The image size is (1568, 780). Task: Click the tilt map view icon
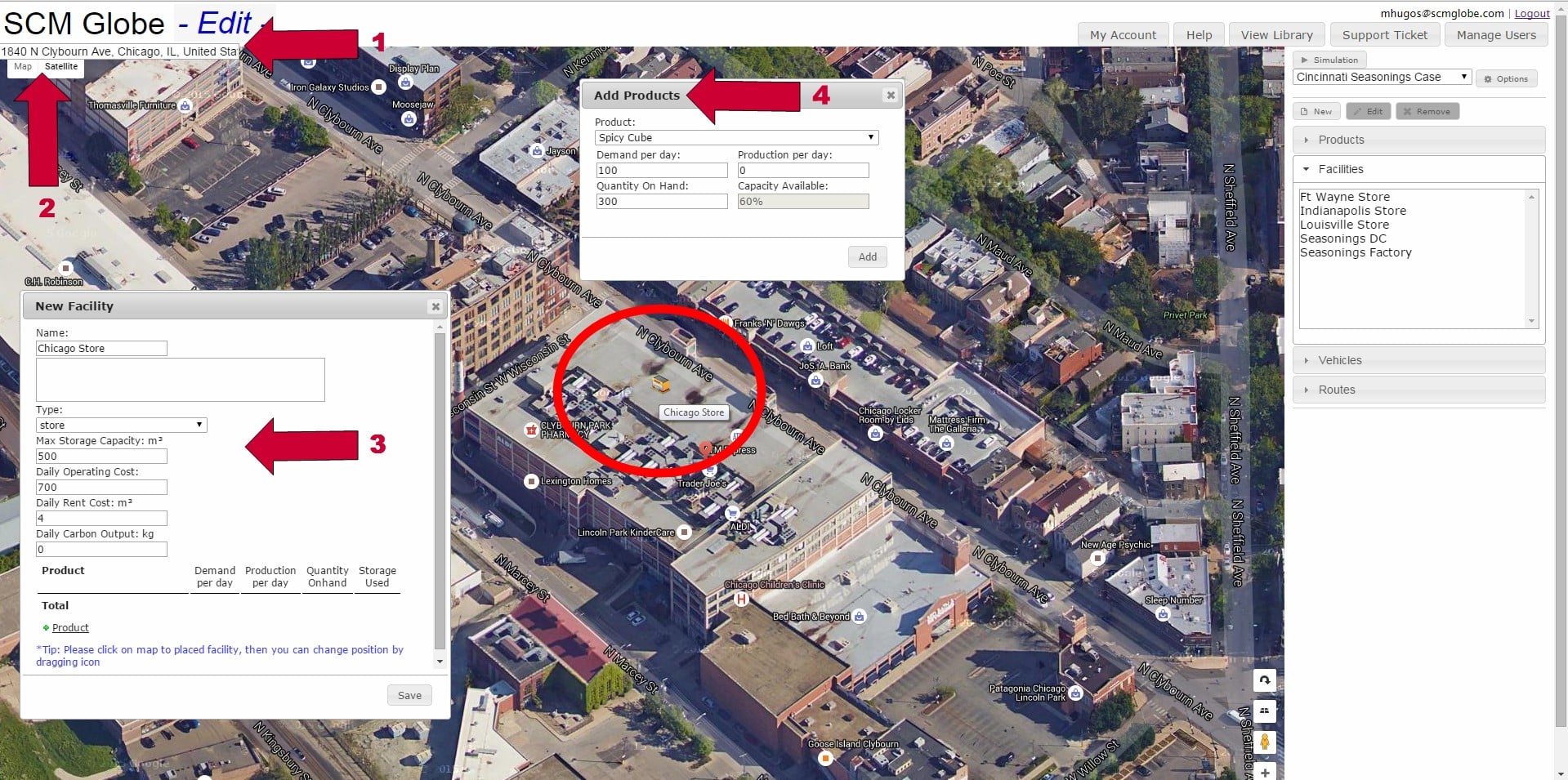point(1264,711)
